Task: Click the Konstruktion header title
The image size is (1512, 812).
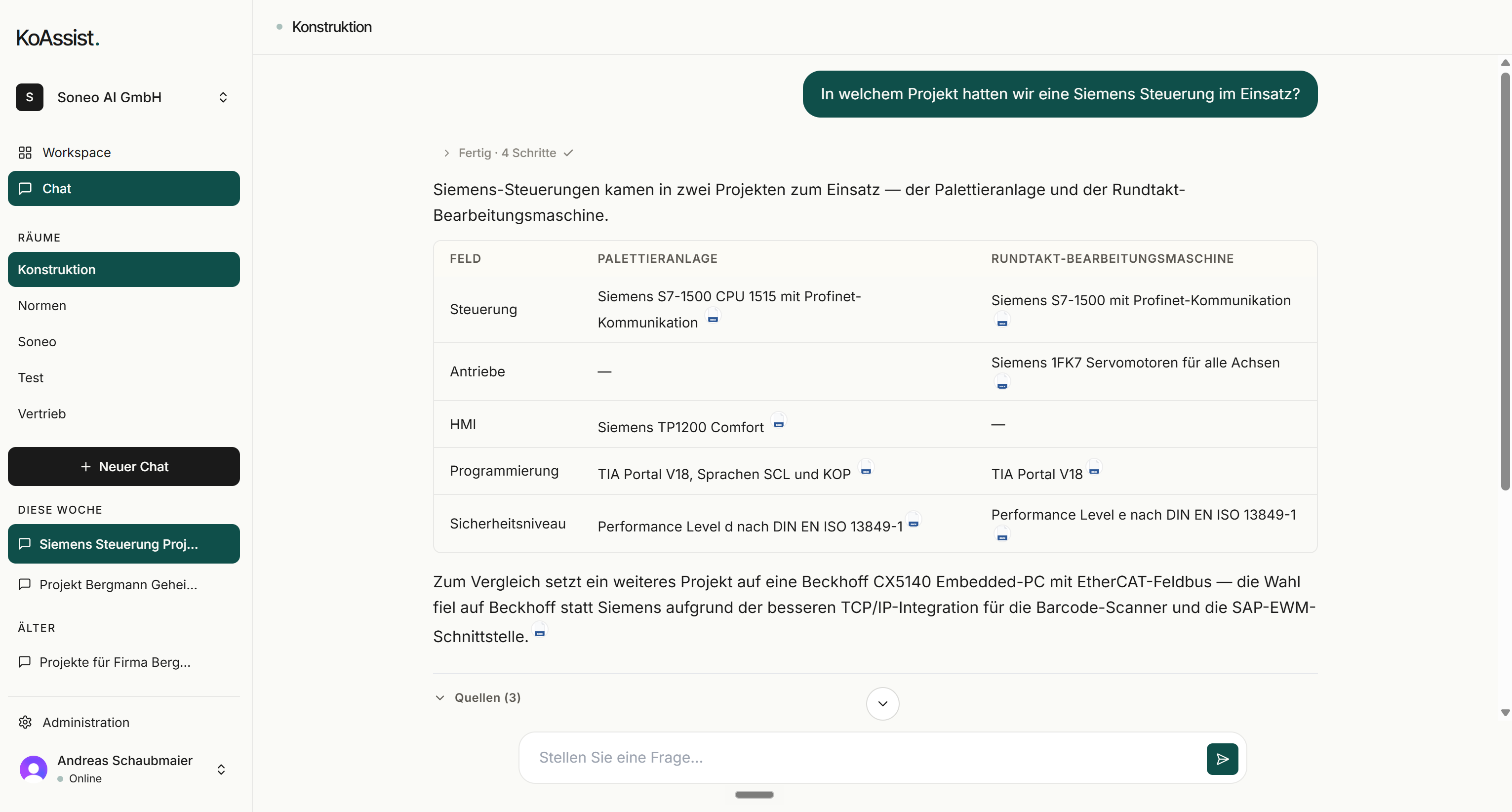Action: 332,27
